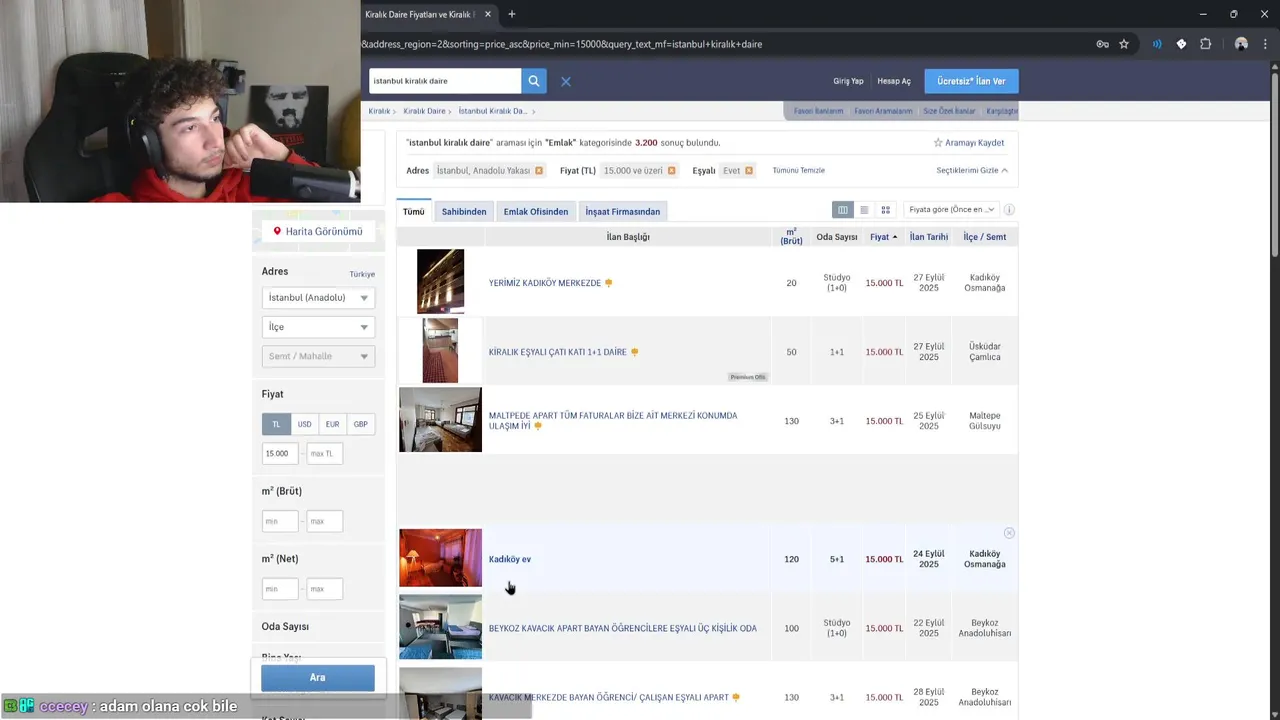Open the Kadıköy ev listing
Viewport: 1280px width, 720px height.
(x=510, y=559)
